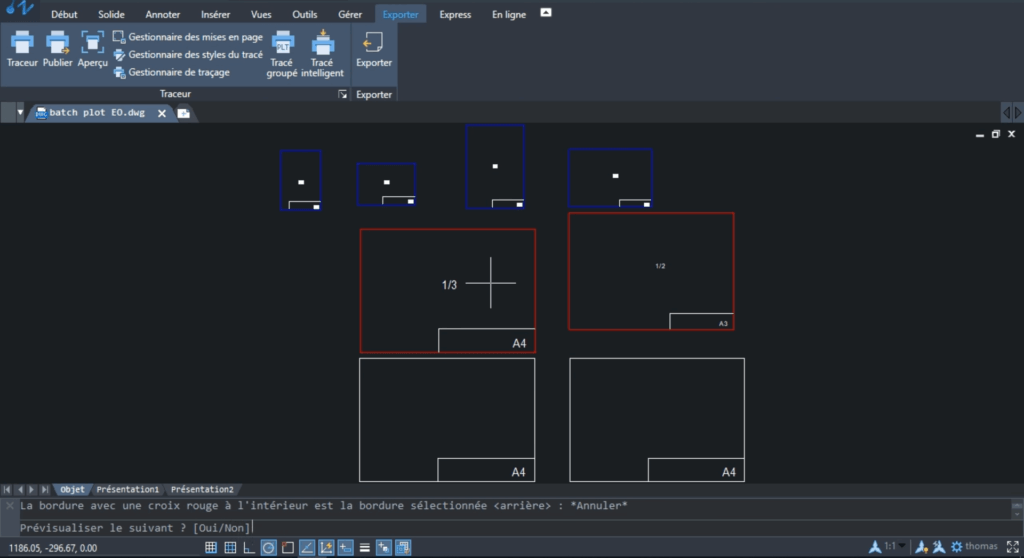Click command history scroll up arrow
This screenshot has width=1024, height=558.
click(1017, 504)
